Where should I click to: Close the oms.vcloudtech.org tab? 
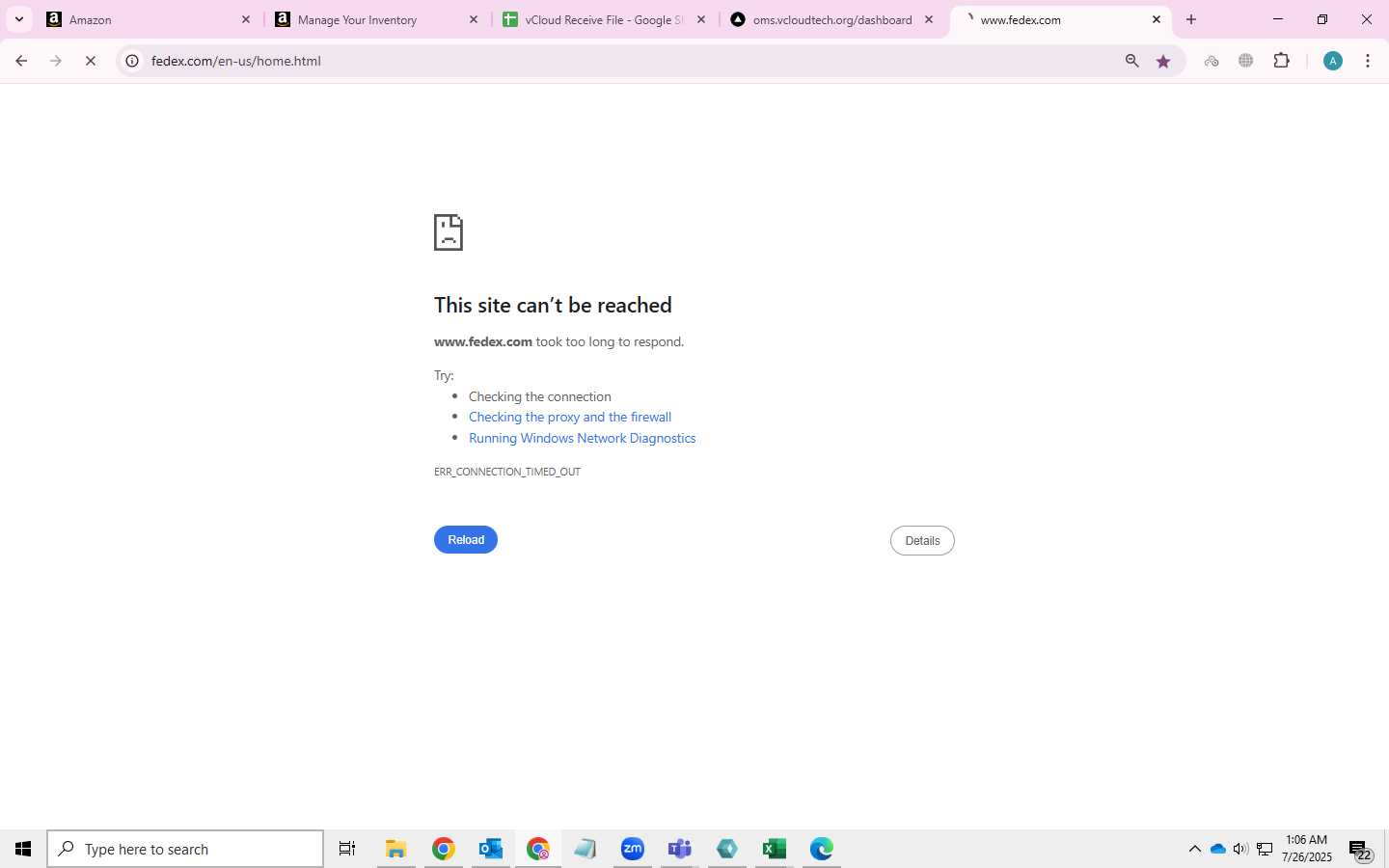click(928, 19)
